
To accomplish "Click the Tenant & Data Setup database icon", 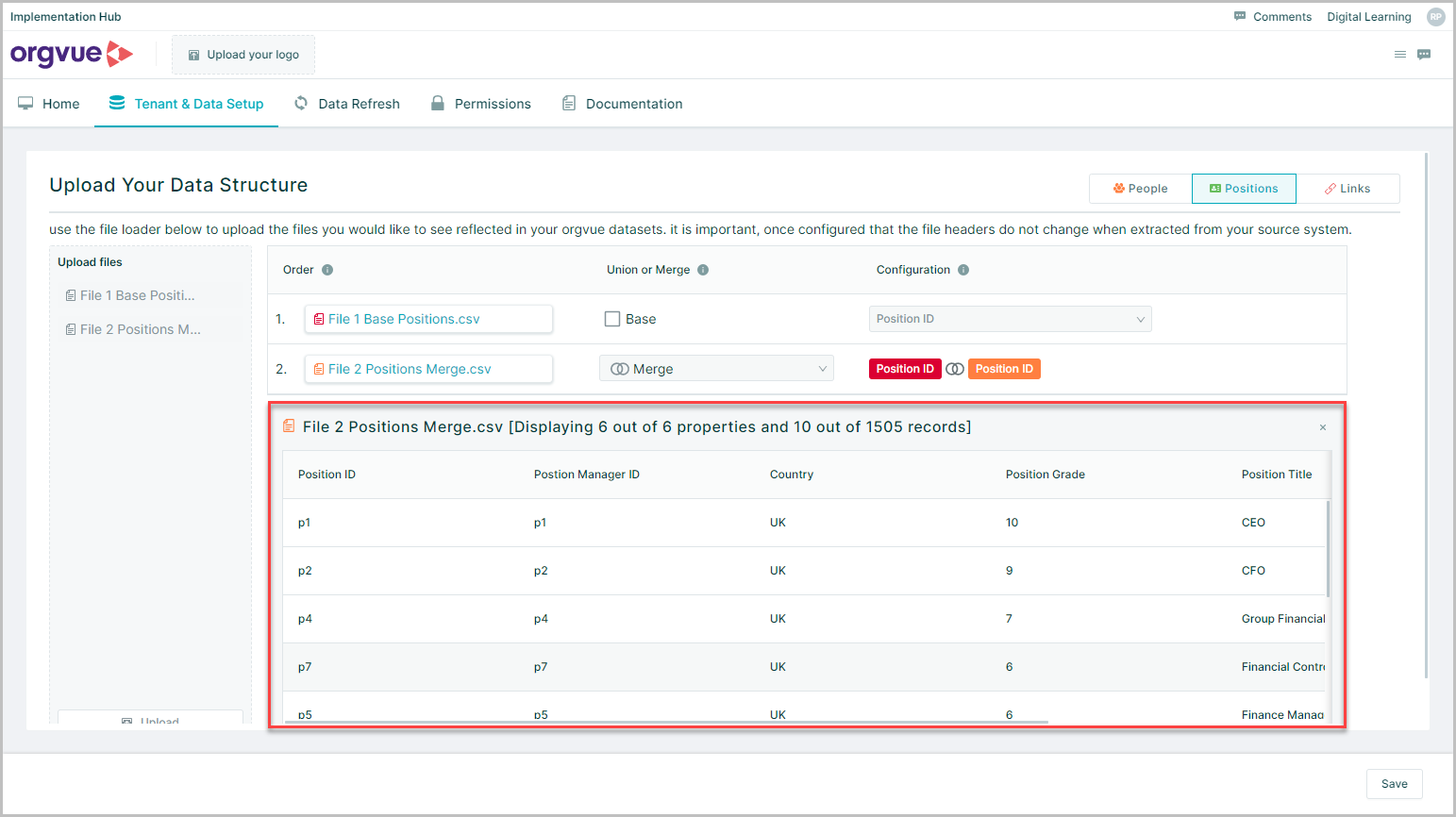I will point(117,103).
